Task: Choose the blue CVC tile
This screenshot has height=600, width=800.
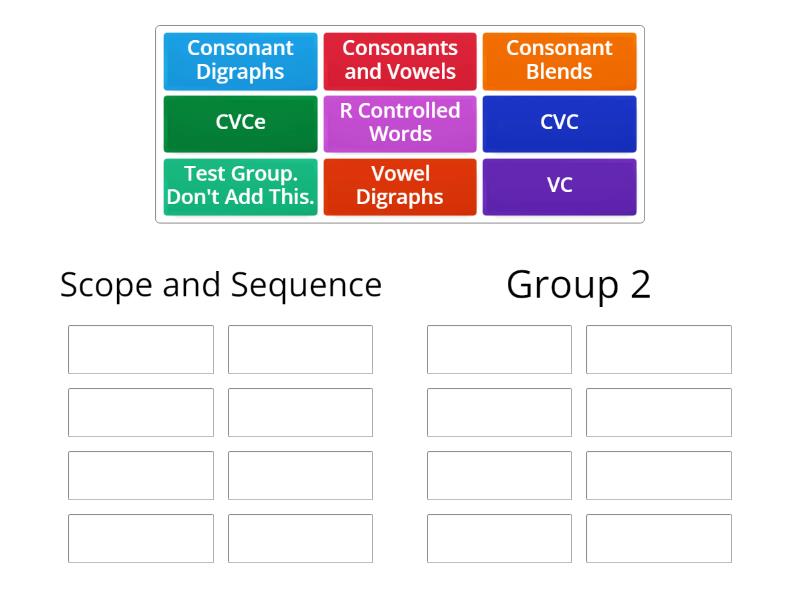Action: pos(560,123)
